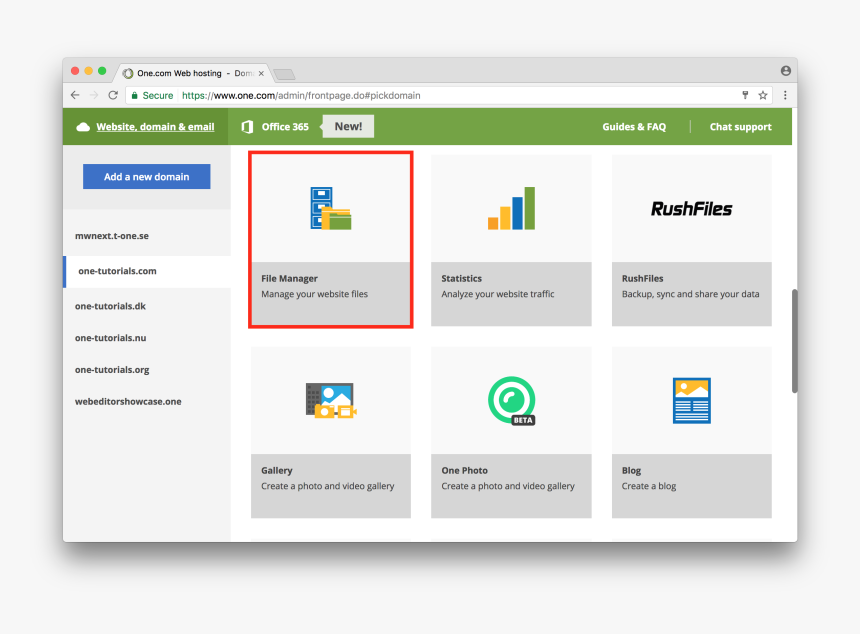
Task: Open Chat support
Action: coord(740,127)
